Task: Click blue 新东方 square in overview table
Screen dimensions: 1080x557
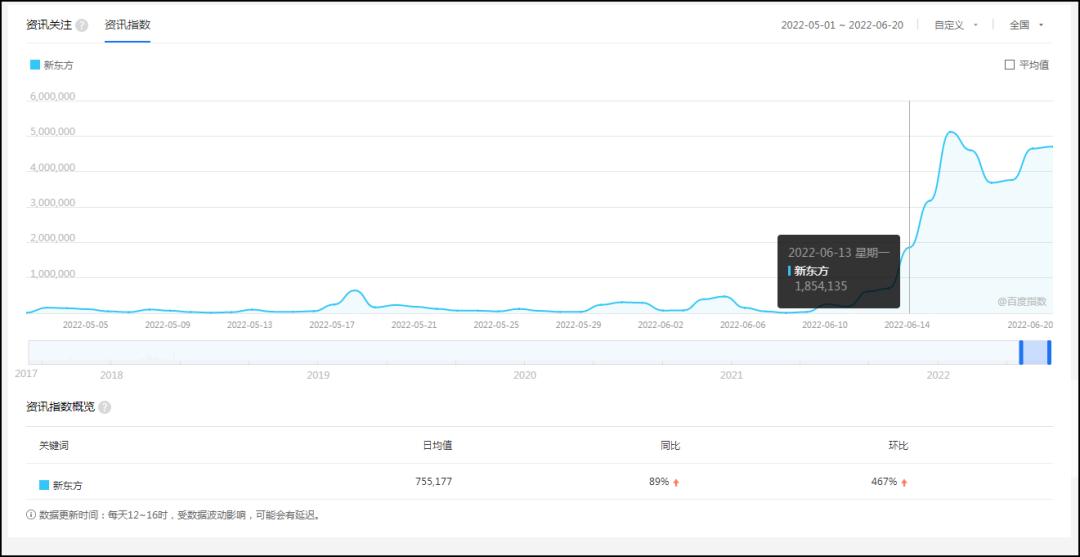Action: [x=44, y=485]
